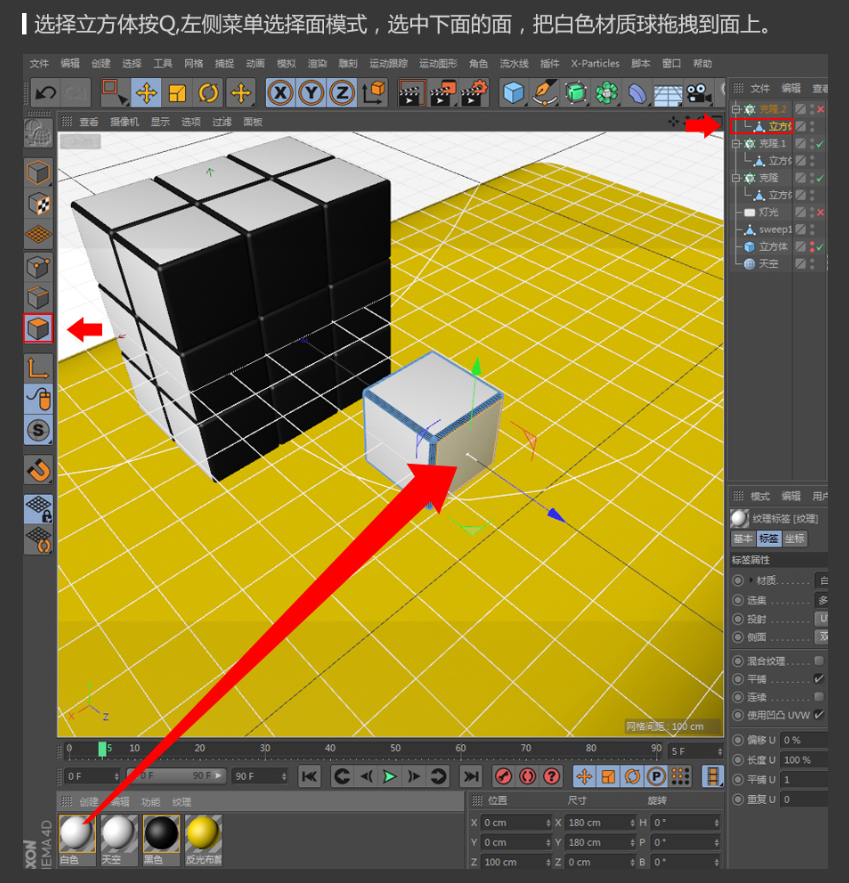Select the black 黑色 material swatch

tap(161, 835)
